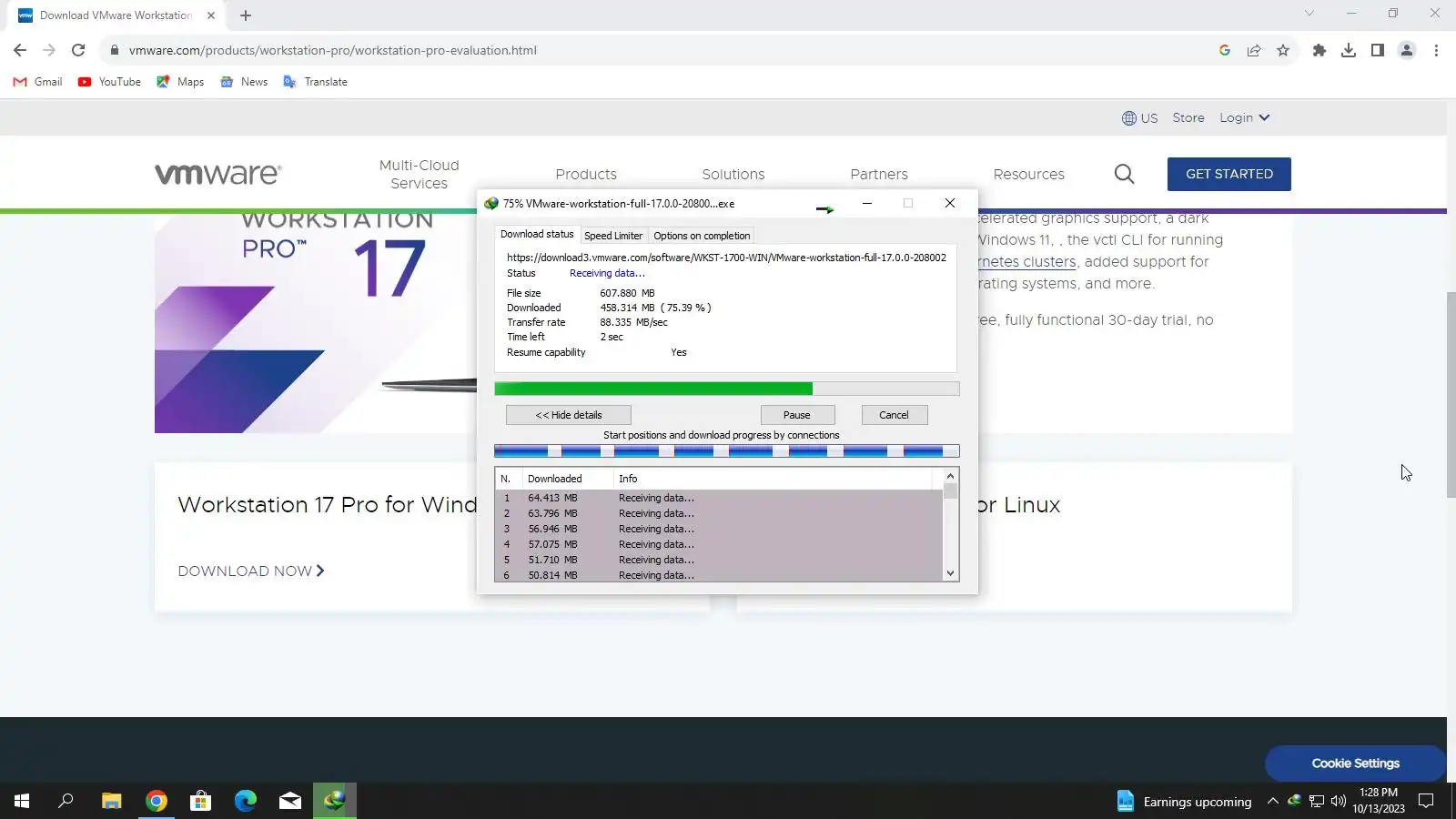Bookmark this page with the star icon
Image resolution: width=1456 pixels, height=819 pixels.
tap(1283, 50)
